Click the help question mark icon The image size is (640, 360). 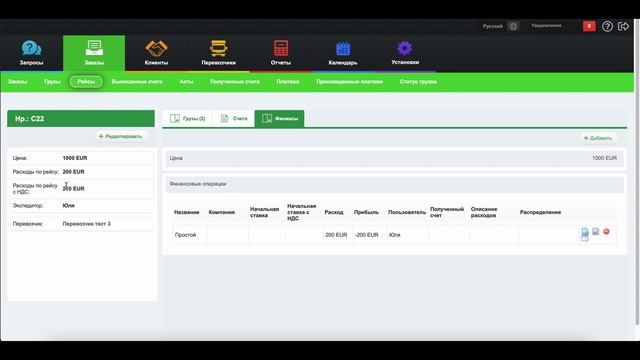[x=607, y=26]
